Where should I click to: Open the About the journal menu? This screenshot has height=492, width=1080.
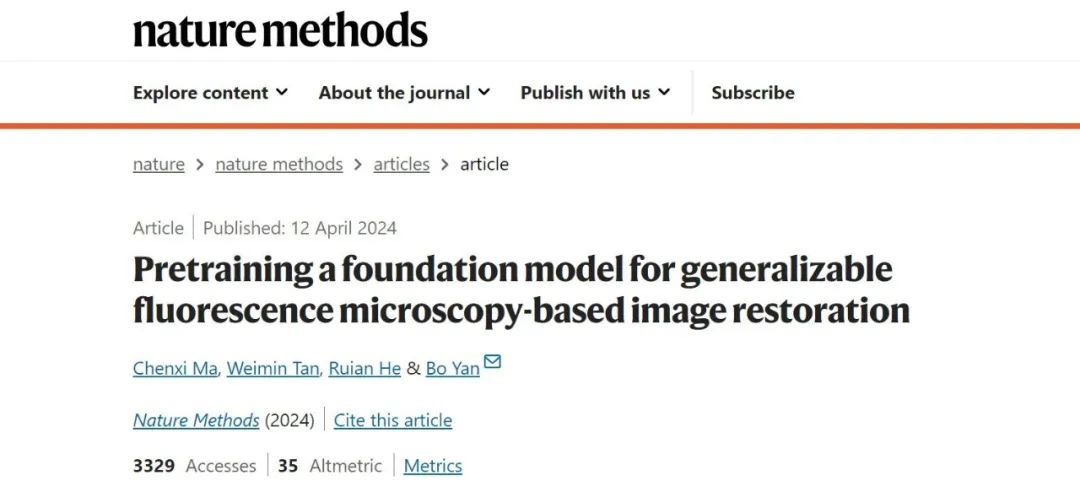point(404,92)
